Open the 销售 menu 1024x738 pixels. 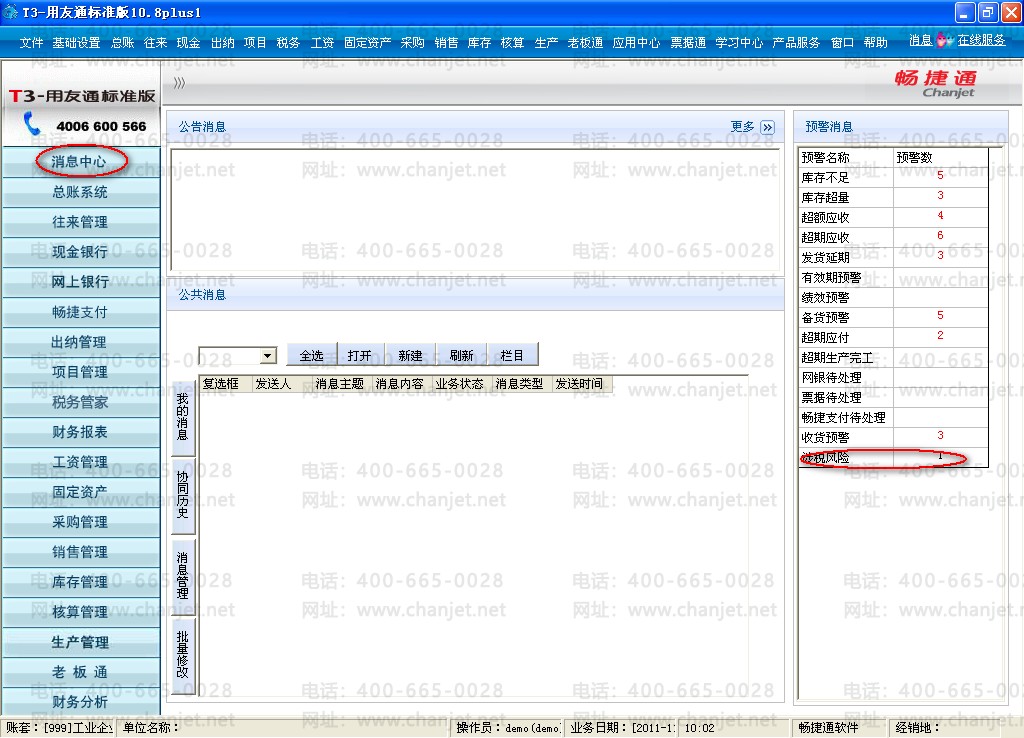click(446, 42)
